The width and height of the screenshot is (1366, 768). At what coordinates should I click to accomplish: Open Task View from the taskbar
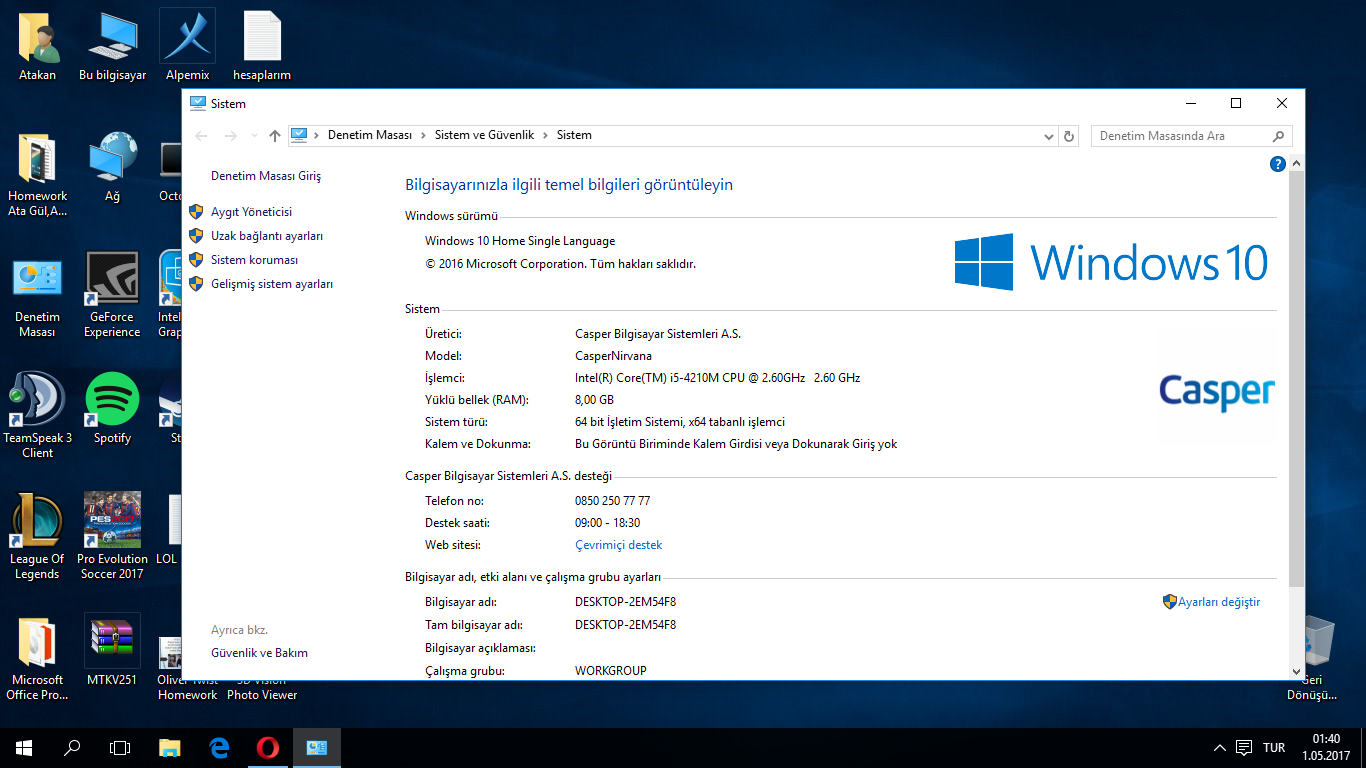pos(120,747)
